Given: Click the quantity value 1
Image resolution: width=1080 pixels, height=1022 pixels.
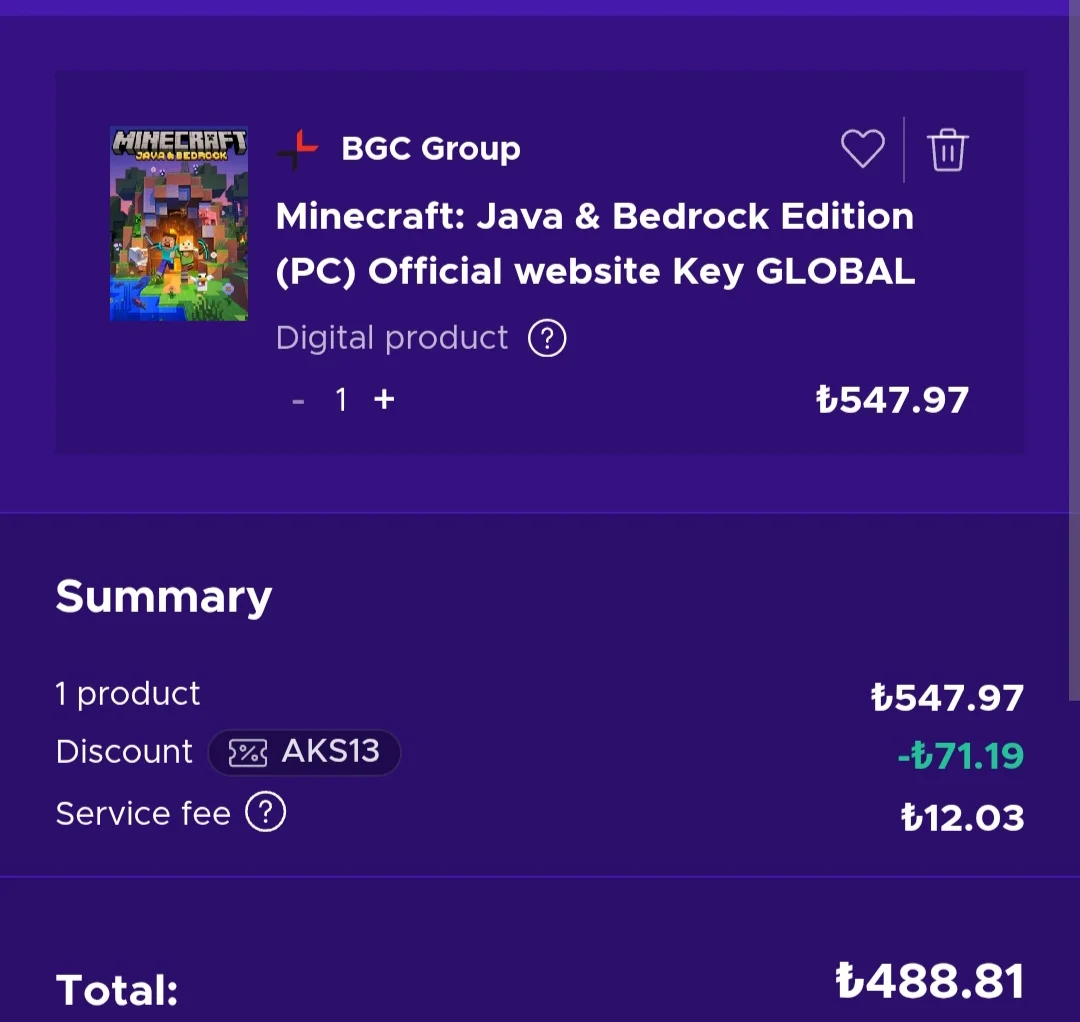Looking at the screenshot, I should 341,400.
